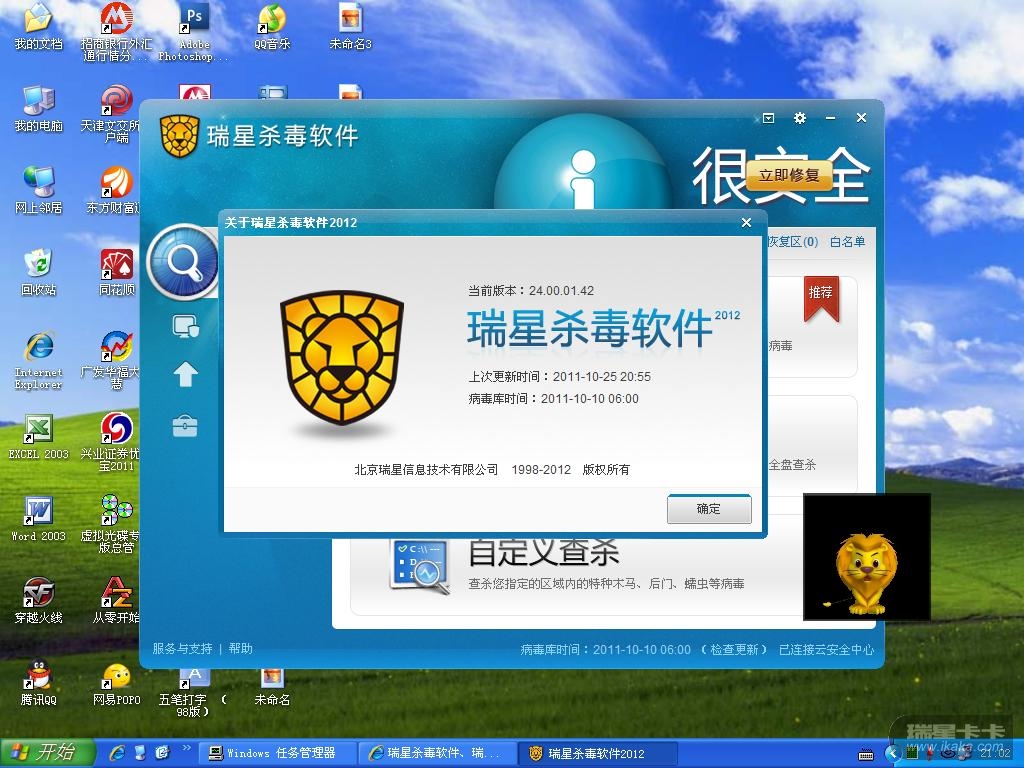Open the upgrade arrow sidebar icon
The width and height of the screenshot is (1024, 768).
click(x=185, y=375)
